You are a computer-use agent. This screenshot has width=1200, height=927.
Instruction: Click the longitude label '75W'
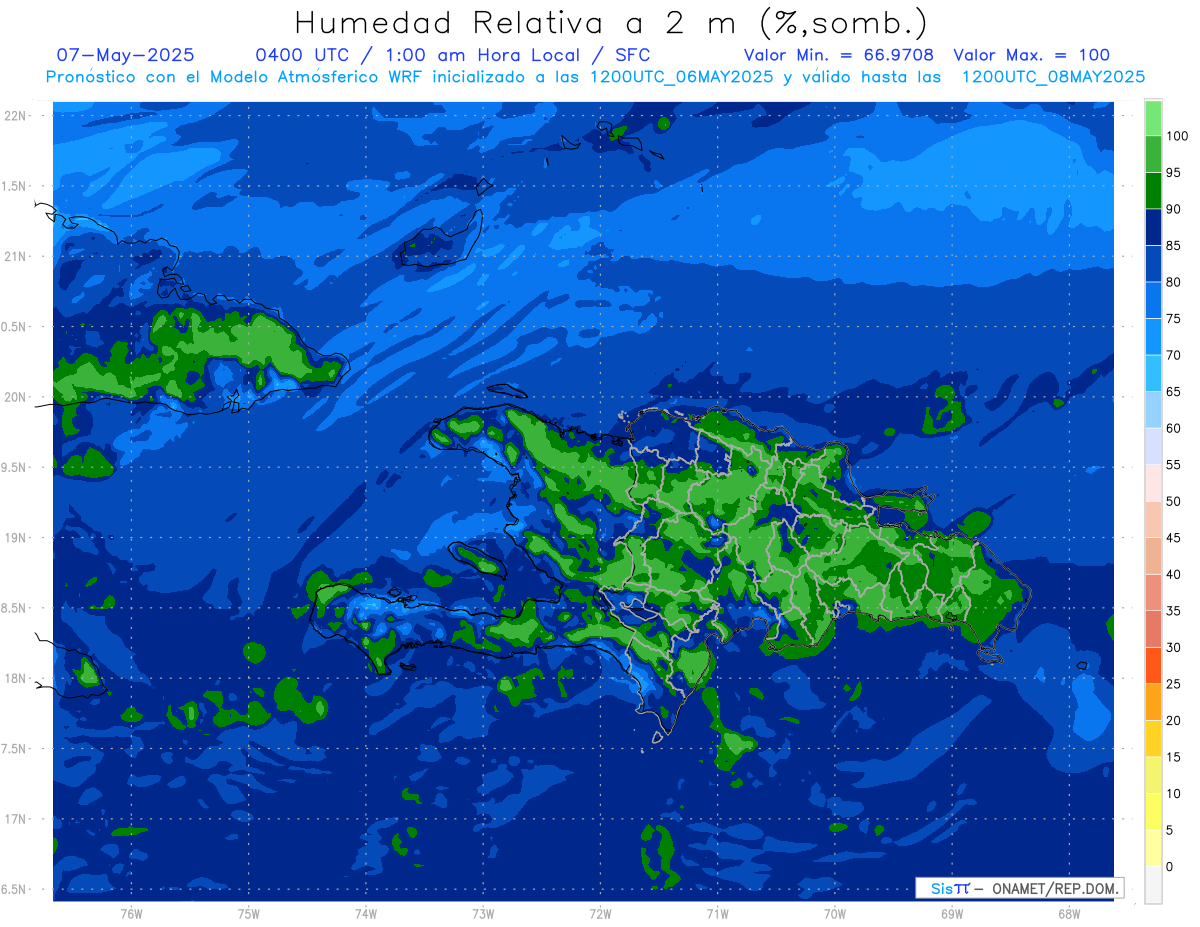[x=249, y=914]
